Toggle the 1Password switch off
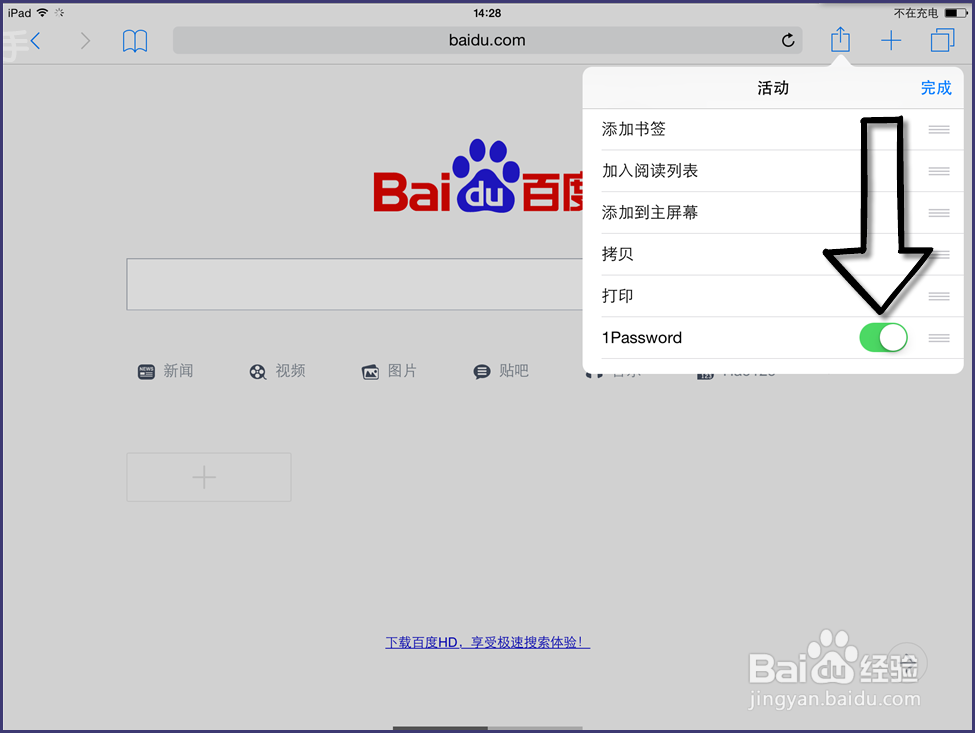The height and width of the screenshot is (733, 975). pos(883,338)
